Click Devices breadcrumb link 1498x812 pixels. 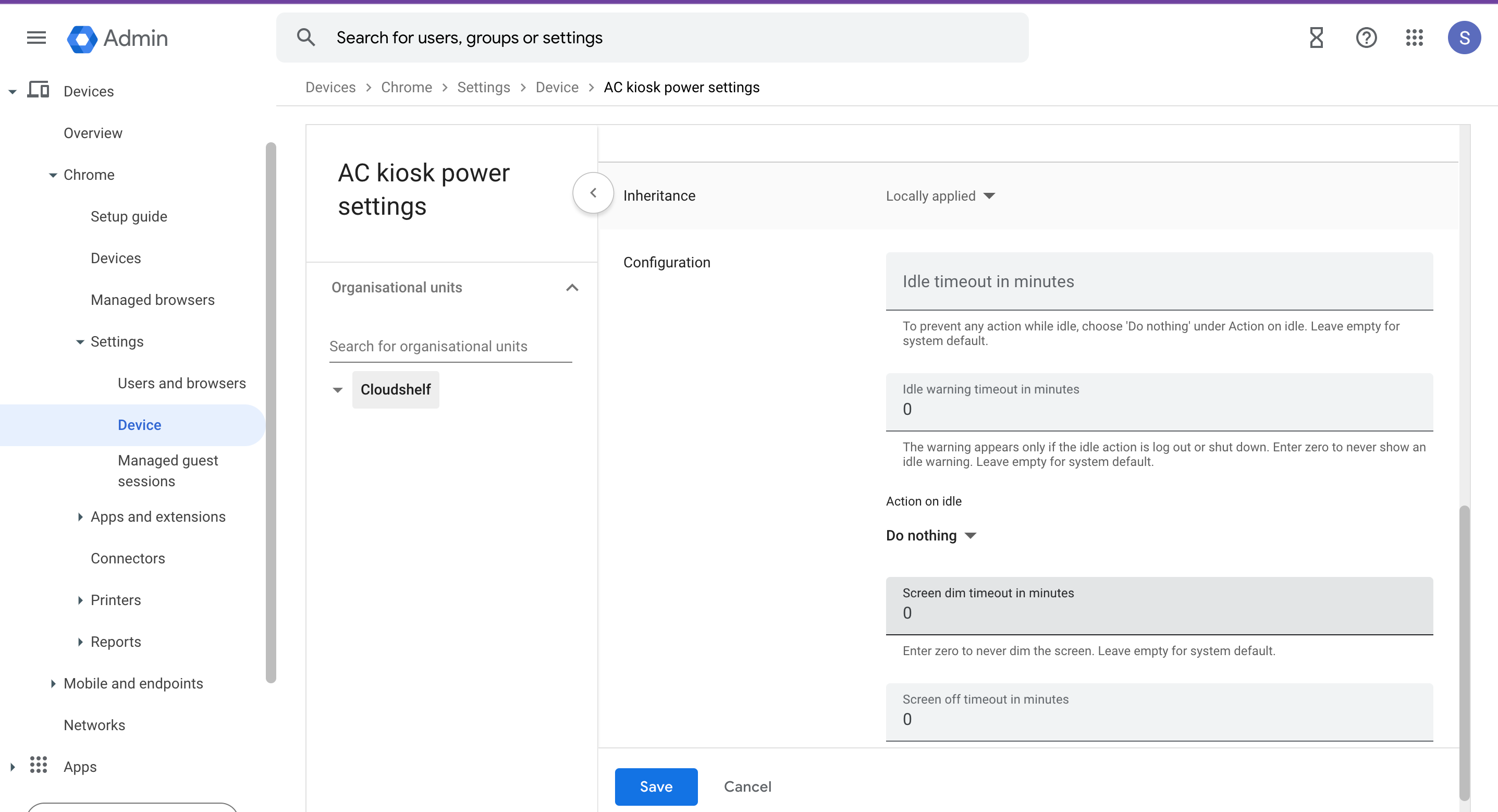click(x=330, y=87)
